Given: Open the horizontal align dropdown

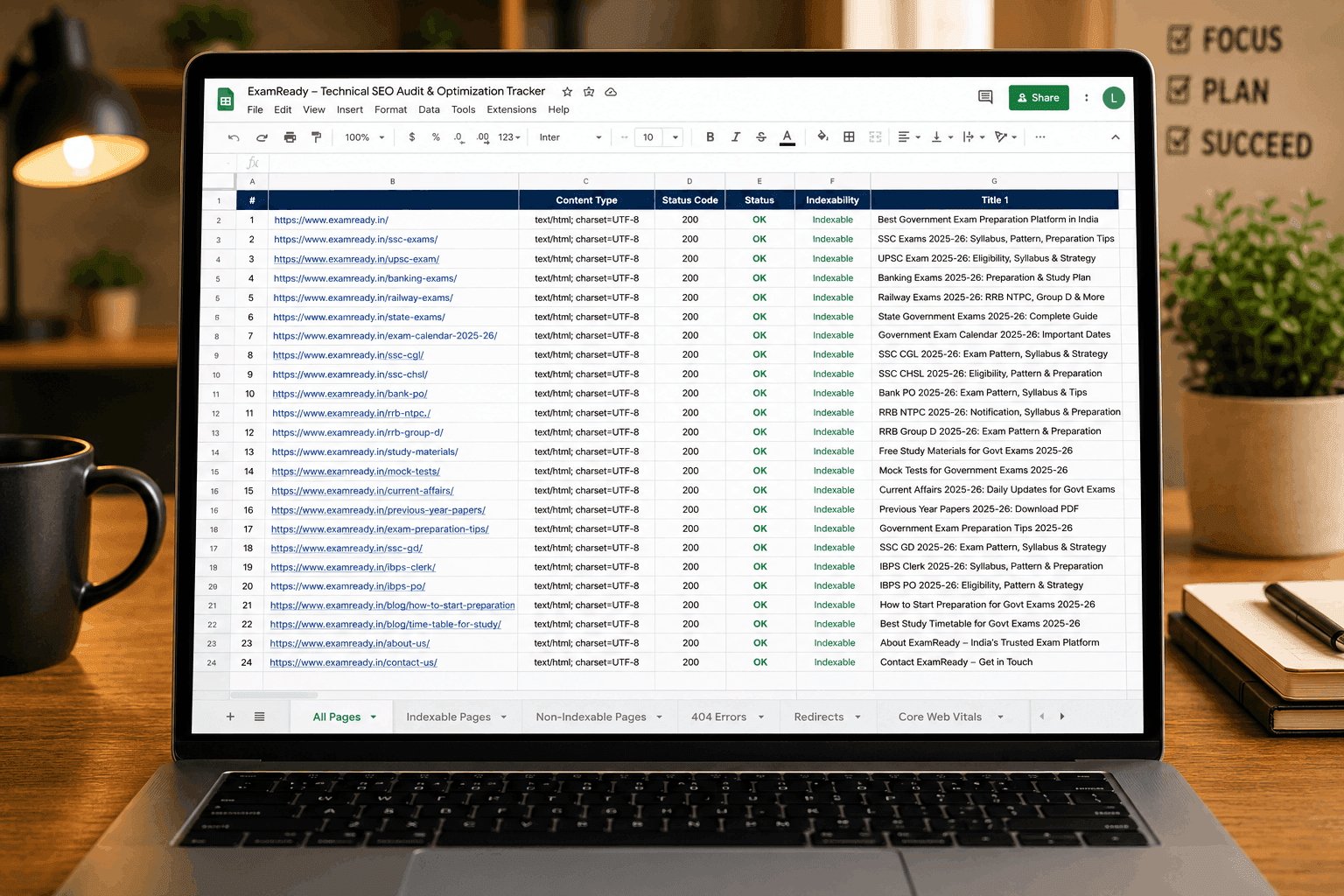Looking at the screenshot, I should tap(909, 136).
